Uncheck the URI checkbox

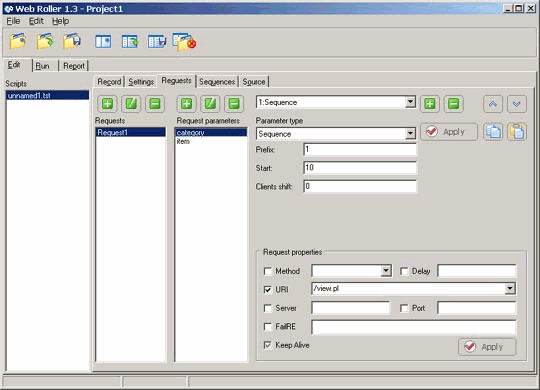point(268,289)
